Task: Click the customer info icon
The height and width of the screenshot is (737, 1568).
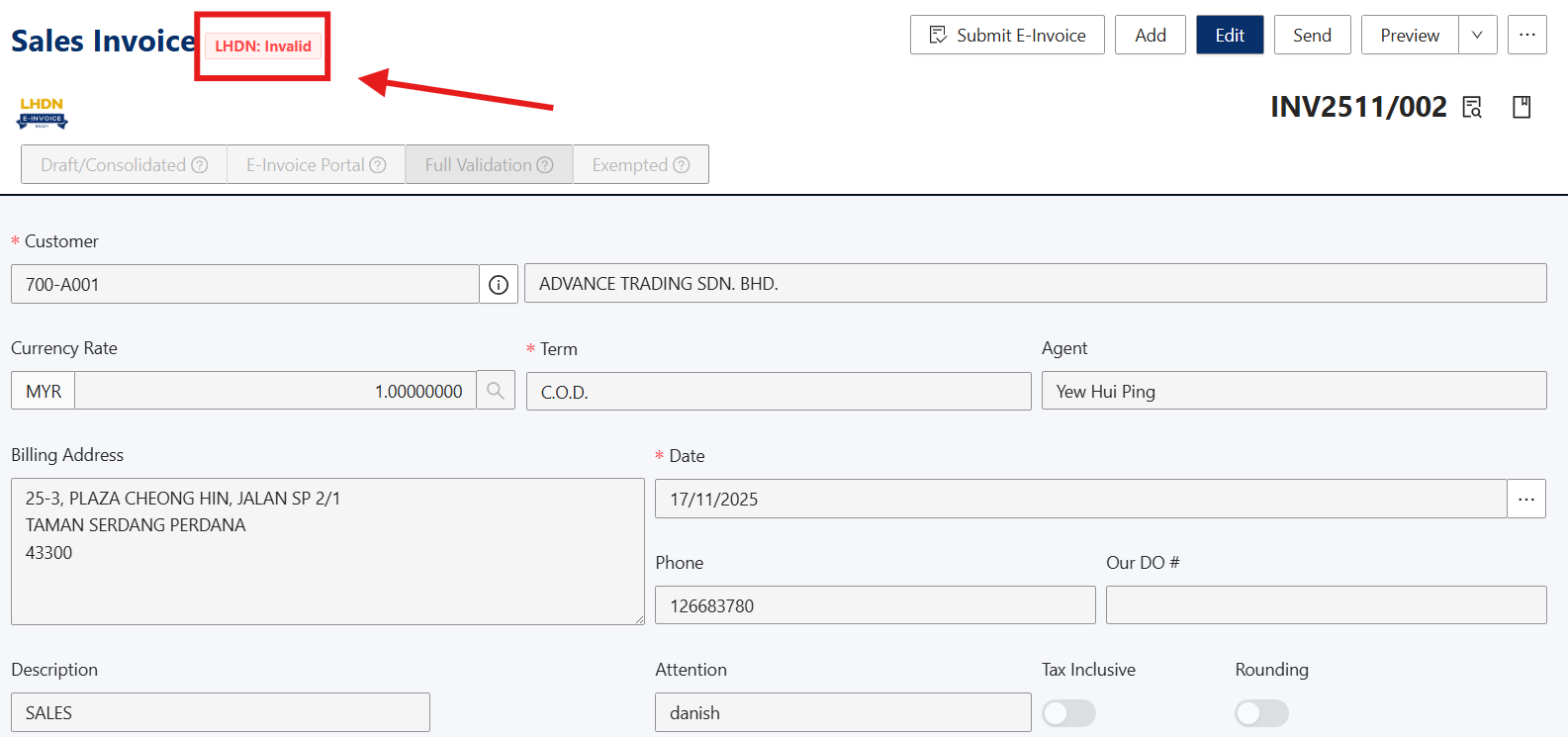Action: [x=499, y=285]
